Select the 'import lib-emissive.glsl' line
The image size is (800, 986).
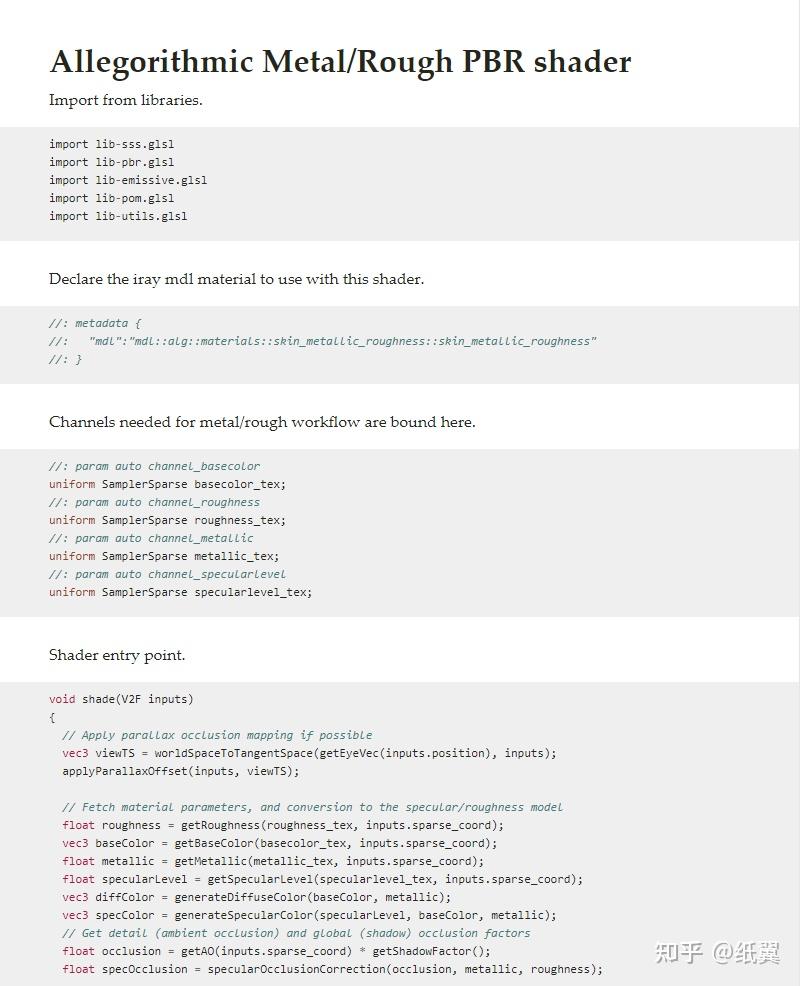pos(128,180)
